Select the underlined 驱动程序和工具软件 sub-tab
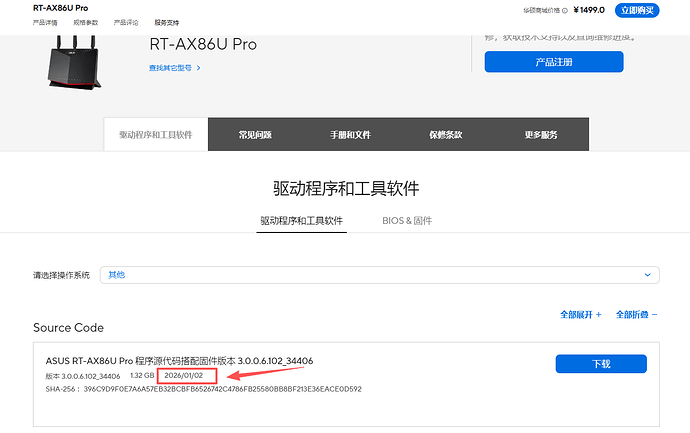 pos(301,220)
